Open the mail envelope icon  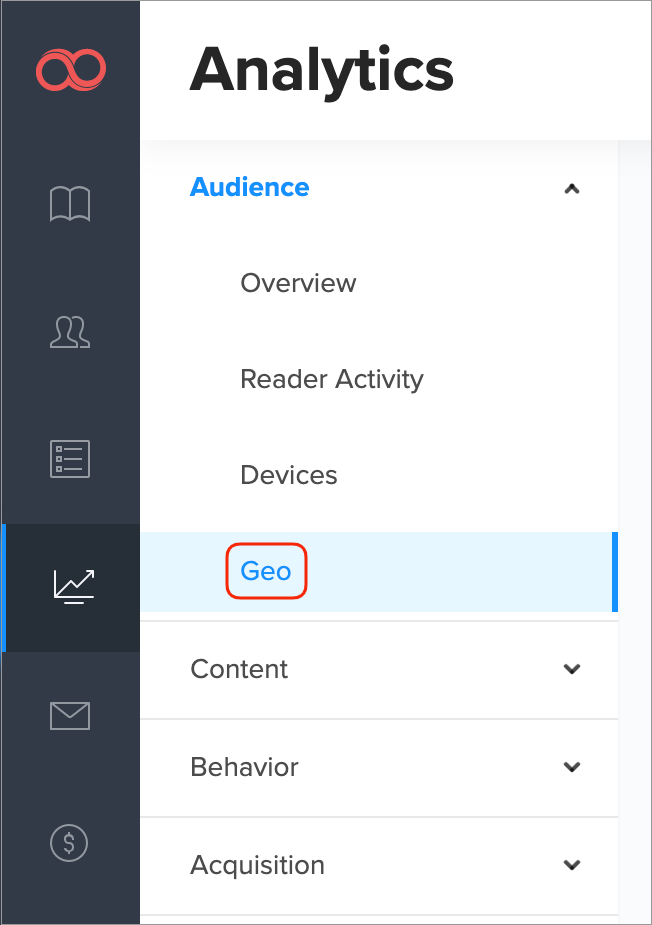(x=70, y=715)
